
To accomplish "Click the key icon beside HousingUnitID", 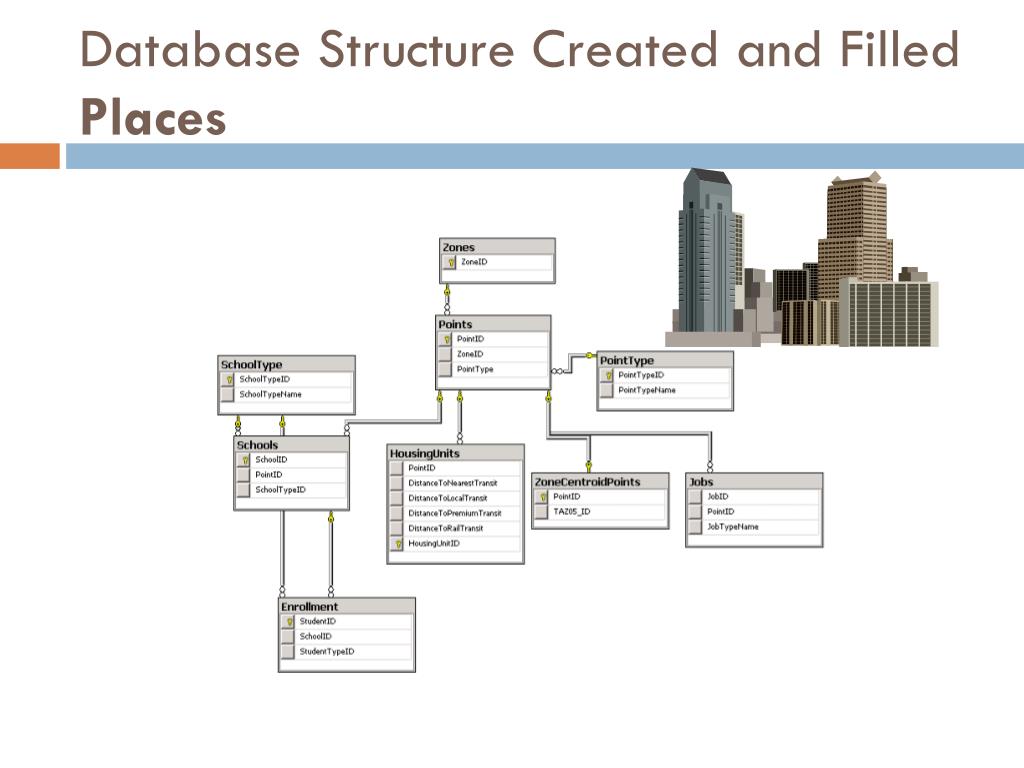I will 397,544.
